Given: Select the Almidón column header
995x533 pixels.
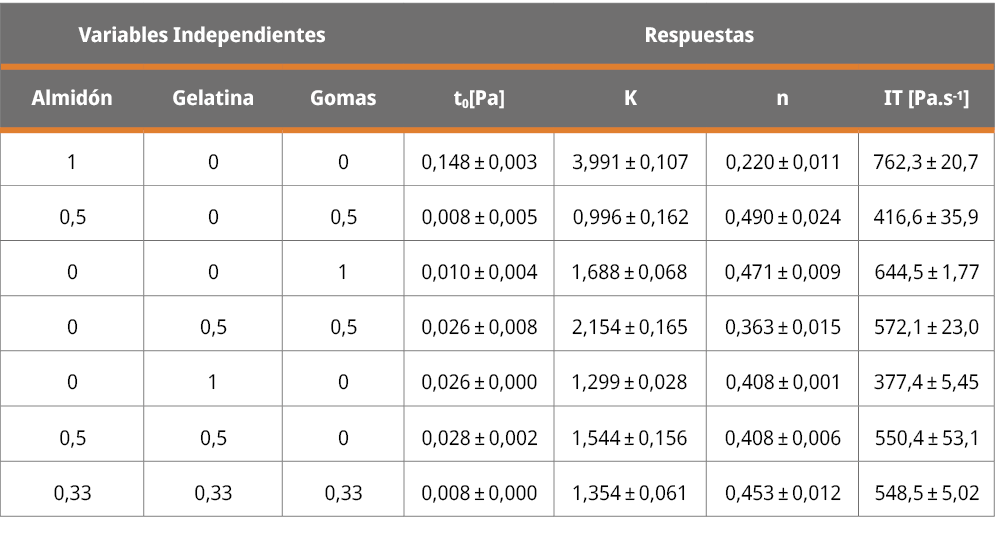Looking at the screenshot, I should point(72,98).
